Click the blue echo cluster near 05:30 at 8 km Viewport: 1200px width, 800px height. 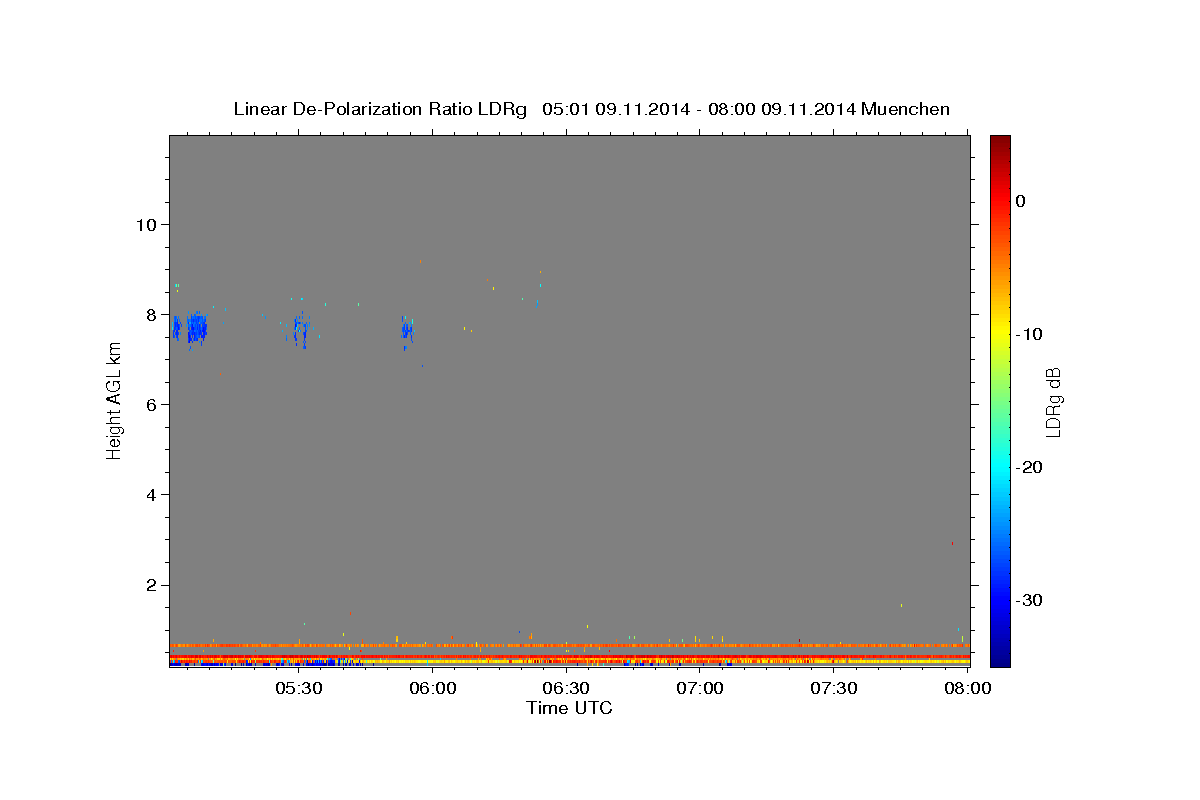pyautogui.click(x=299, y=328)
